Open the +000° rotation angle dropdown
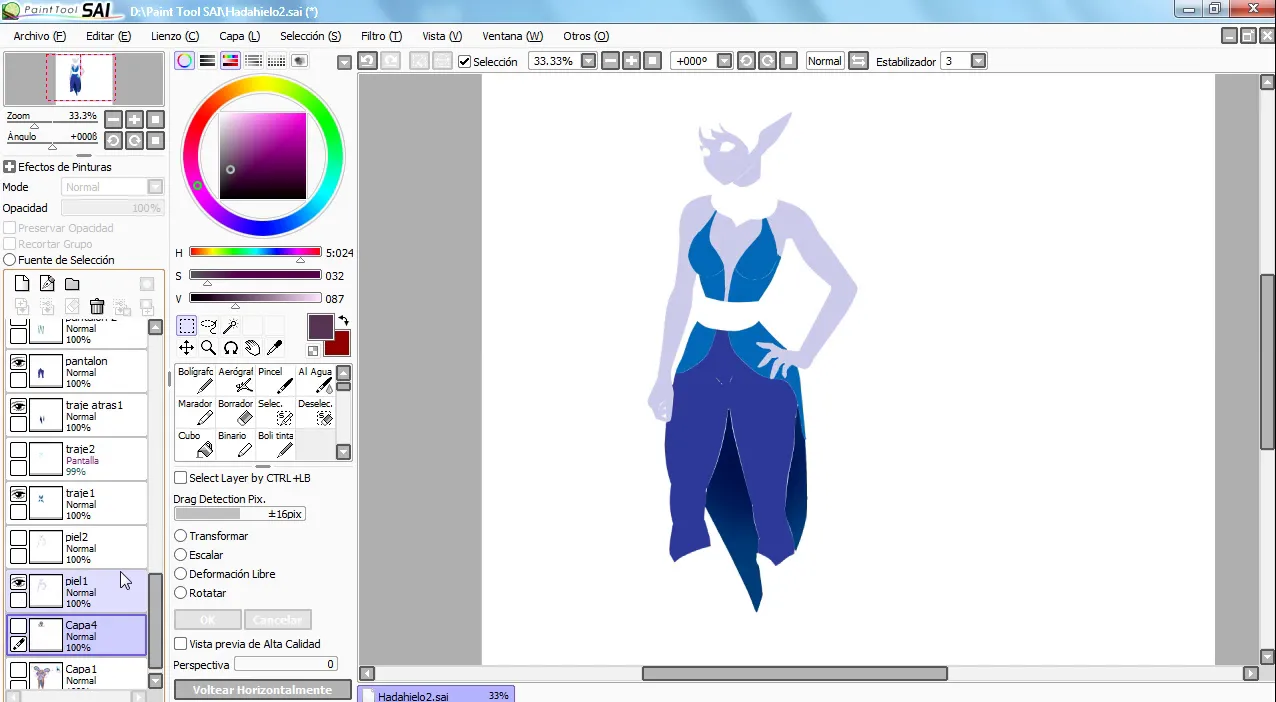The image size is (1276, 702). tap(724, 61)
